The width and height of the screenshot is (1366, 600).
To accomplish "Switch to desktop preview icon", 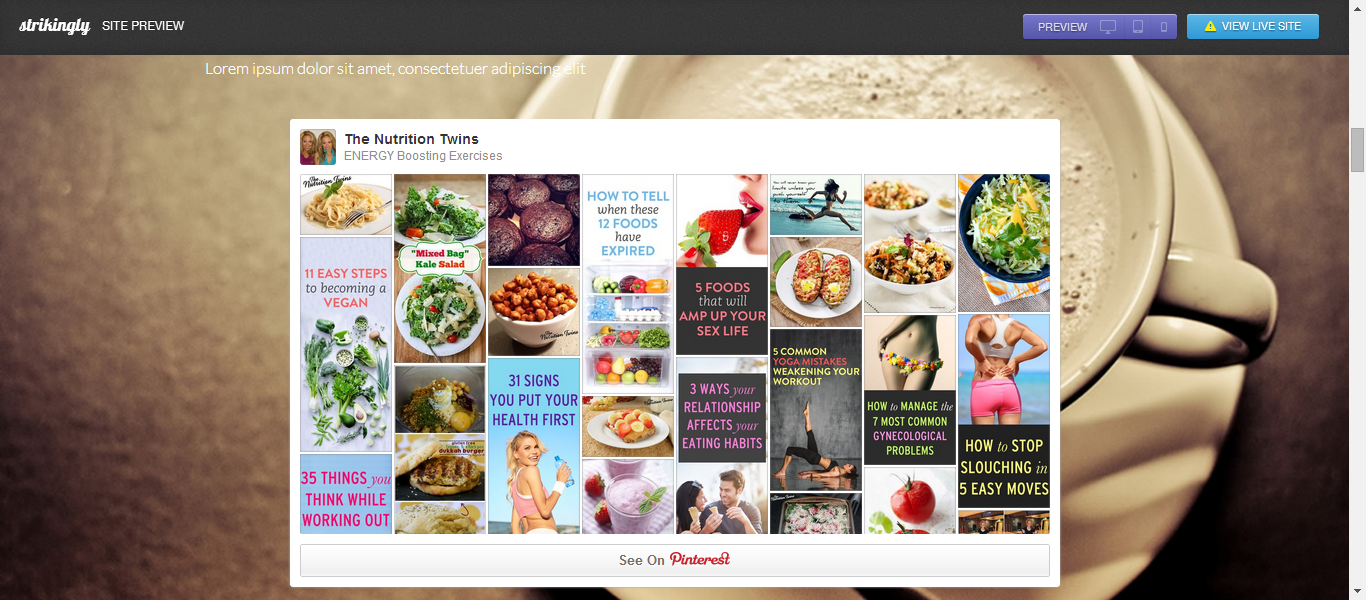I will coord(1108,27).
